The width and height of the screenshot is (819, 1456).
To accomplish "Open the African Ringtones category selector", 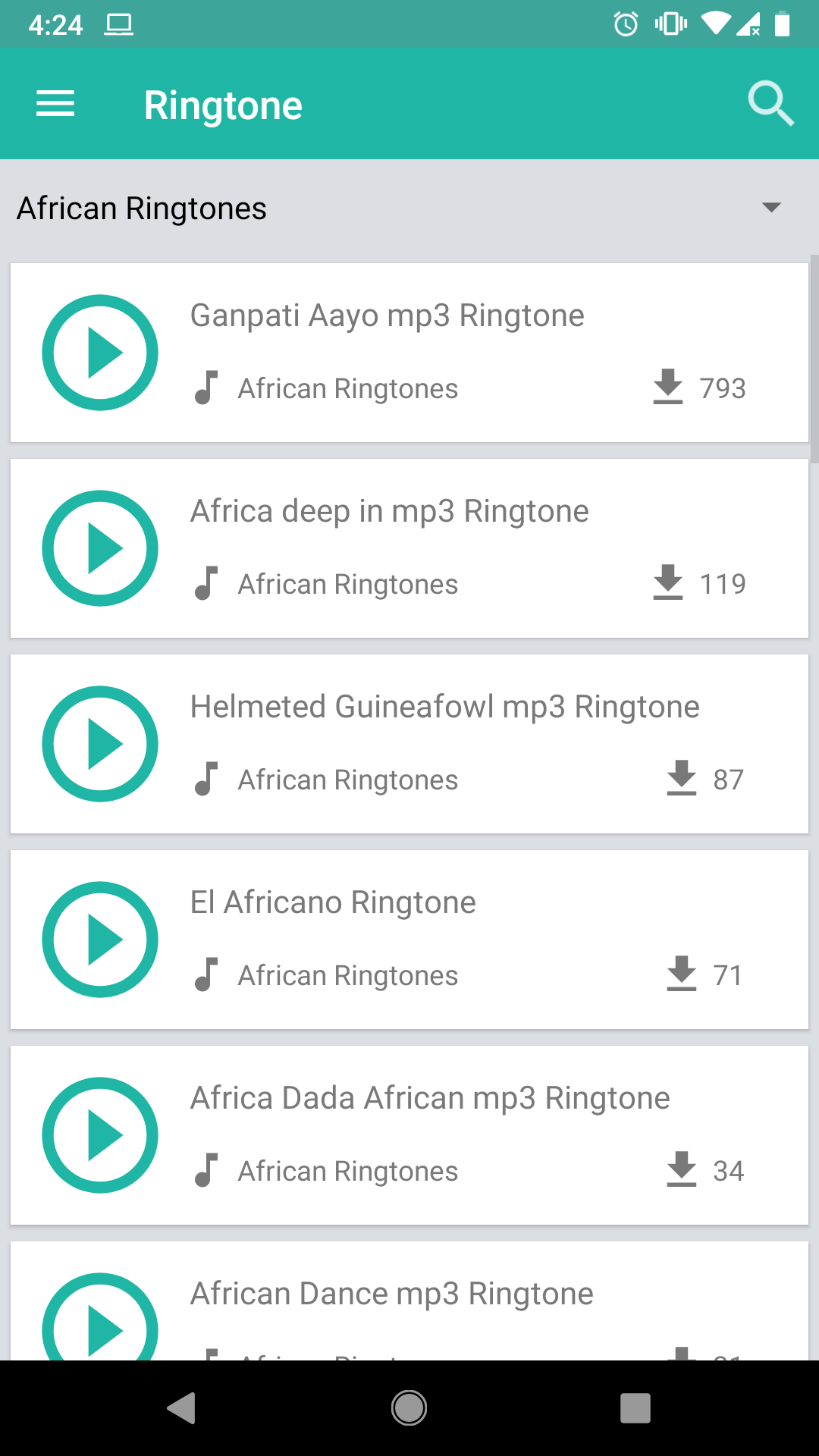I will coord(409,208).
